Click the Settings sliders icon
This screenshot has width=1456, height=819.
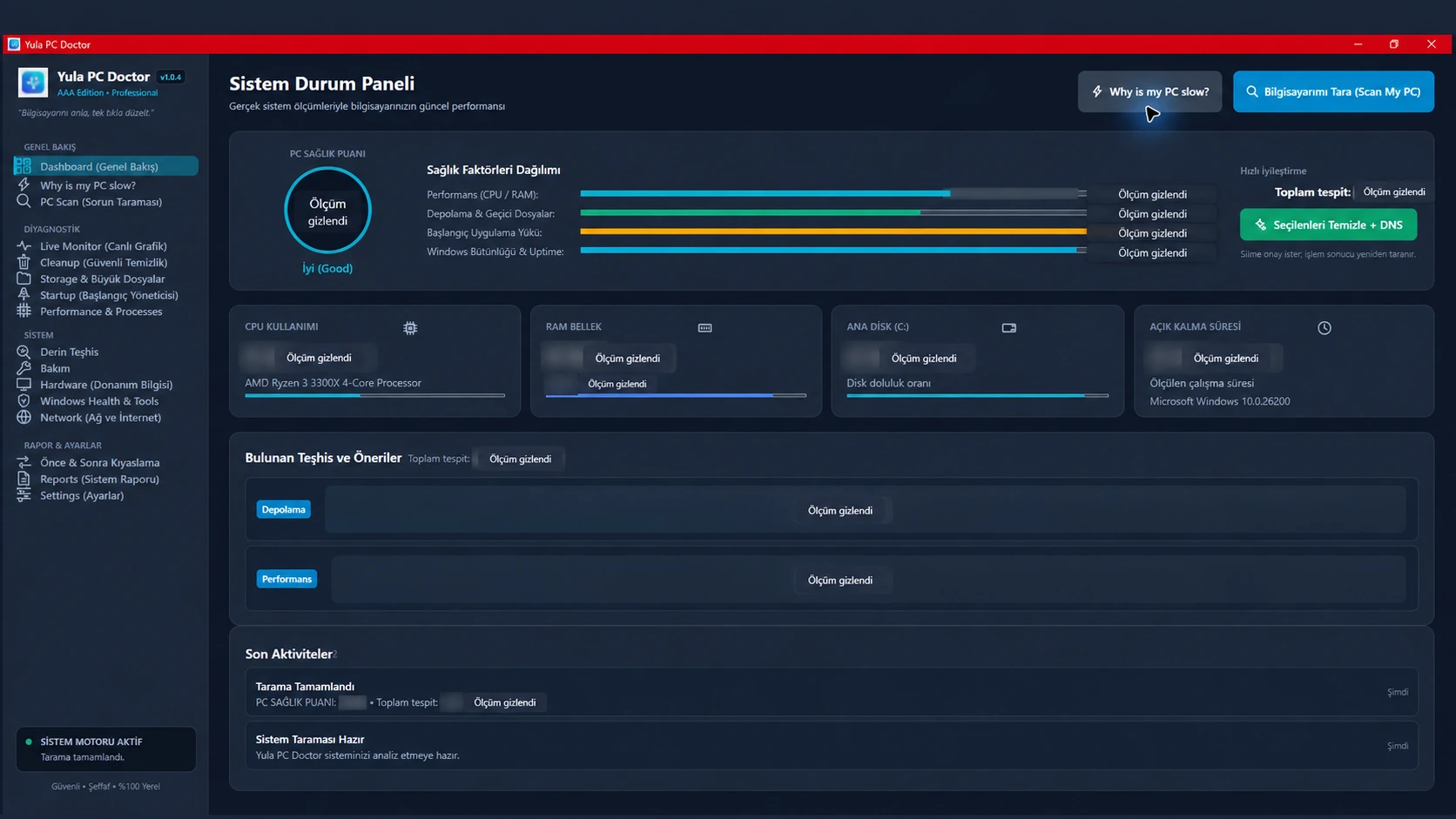(24, 495)
